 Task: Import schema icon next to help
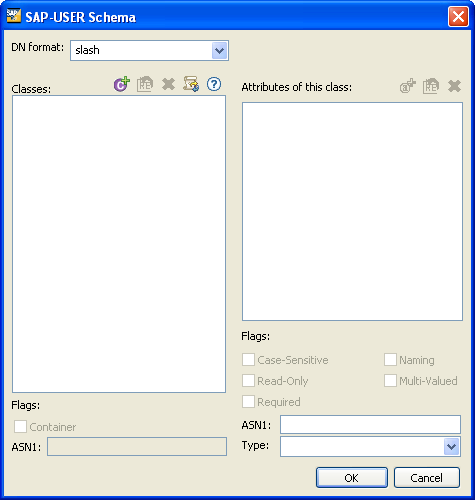[x=191, y=84]
